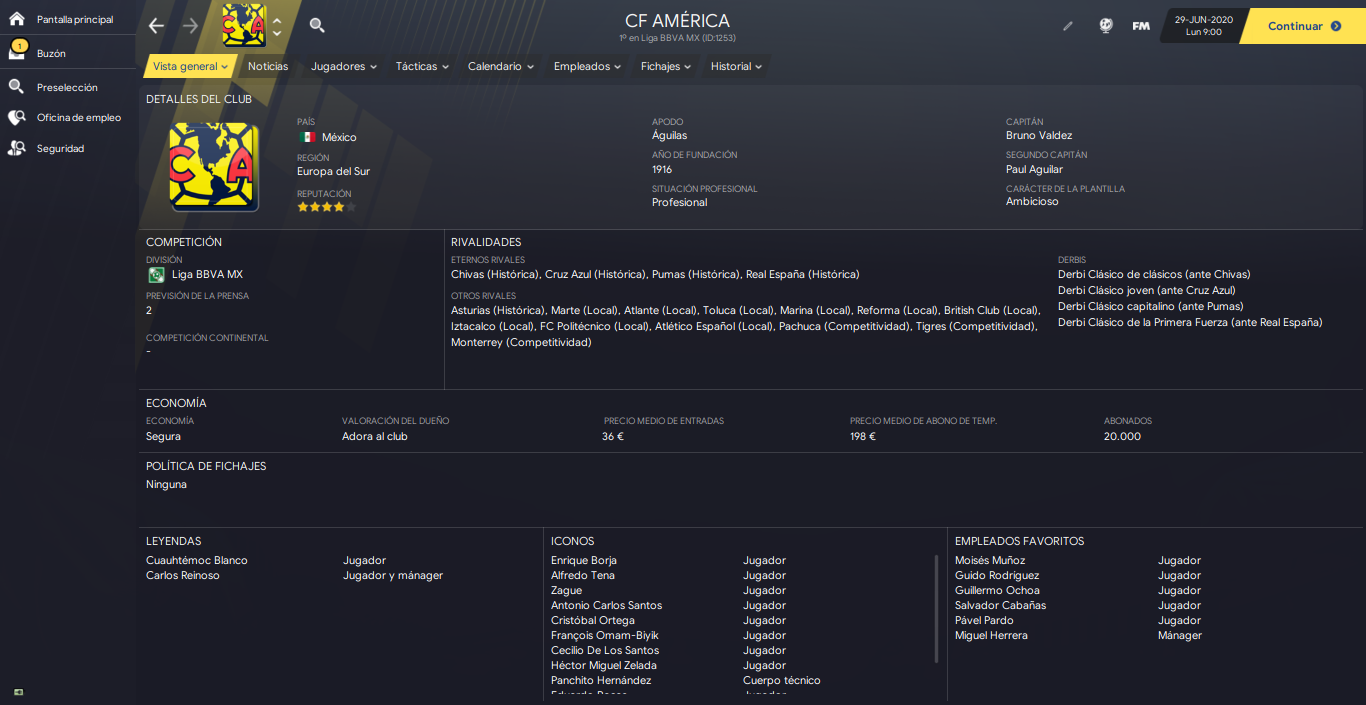Open the Noticias tab
This screenshot has height=705, width=1366.
click(268, 66)
